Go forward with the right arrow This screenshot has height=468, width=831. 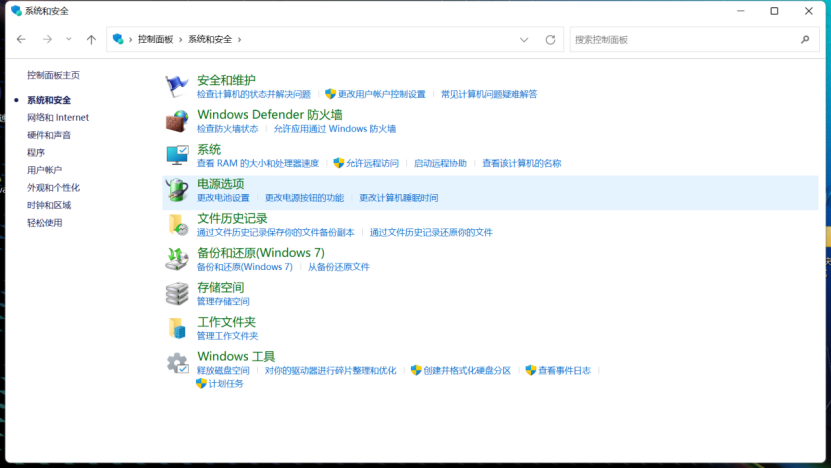pyautogui.click(x=47, y=39)
